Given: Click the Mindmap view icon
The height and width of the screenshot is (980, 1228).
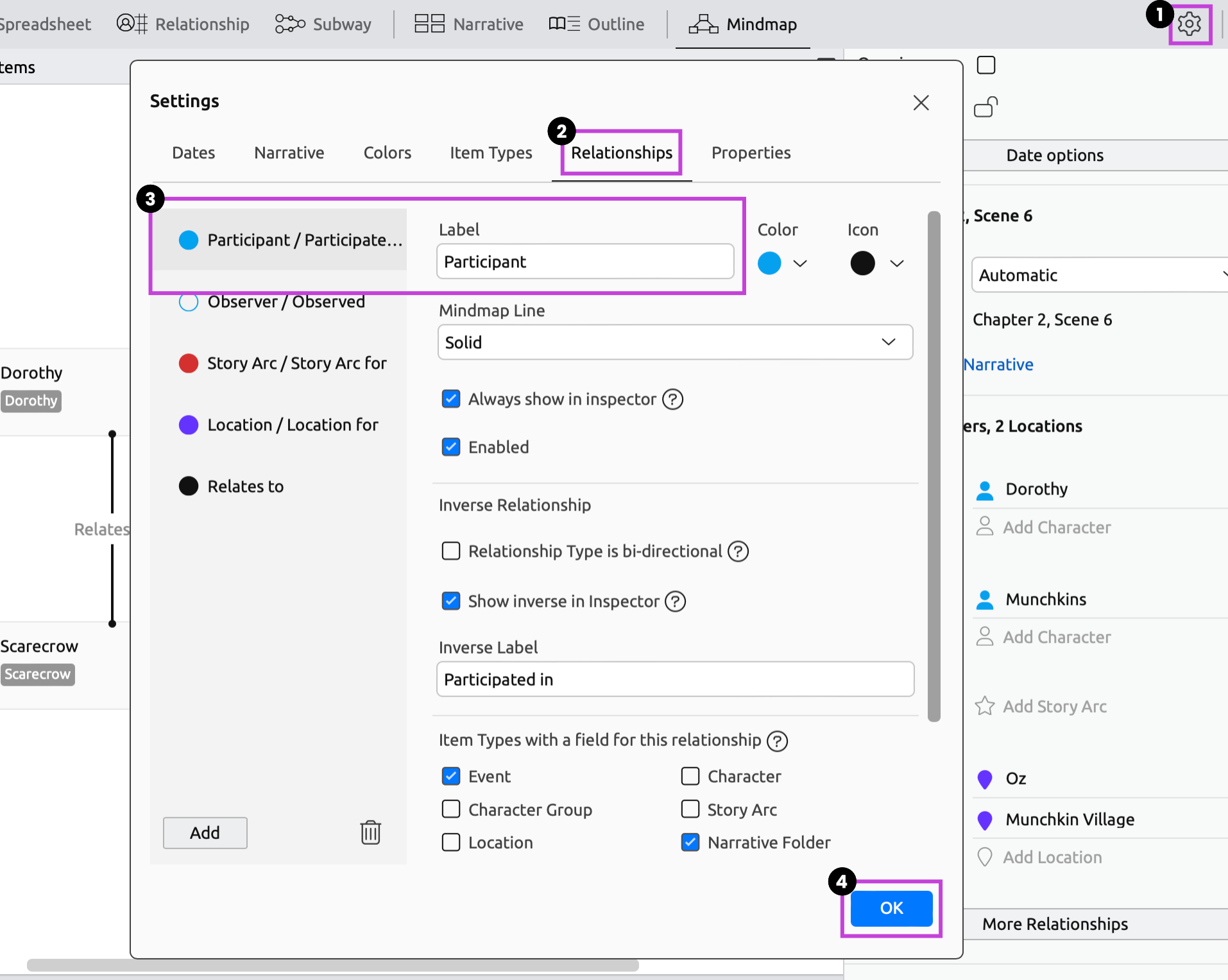Looking at the screenshot, I should pos(703,24).
